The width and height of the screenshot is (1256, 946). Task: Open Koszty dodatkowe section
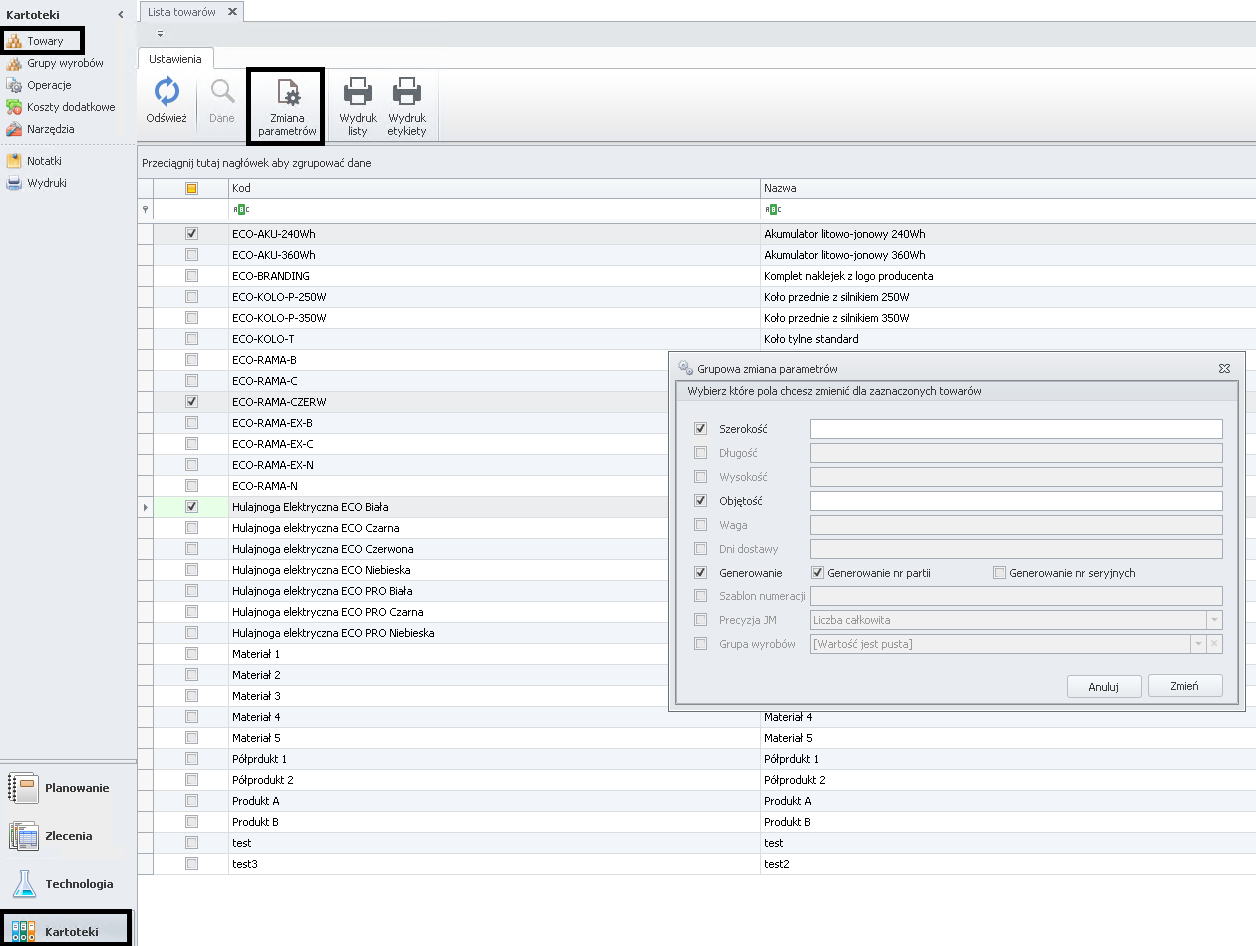[70, 107]
